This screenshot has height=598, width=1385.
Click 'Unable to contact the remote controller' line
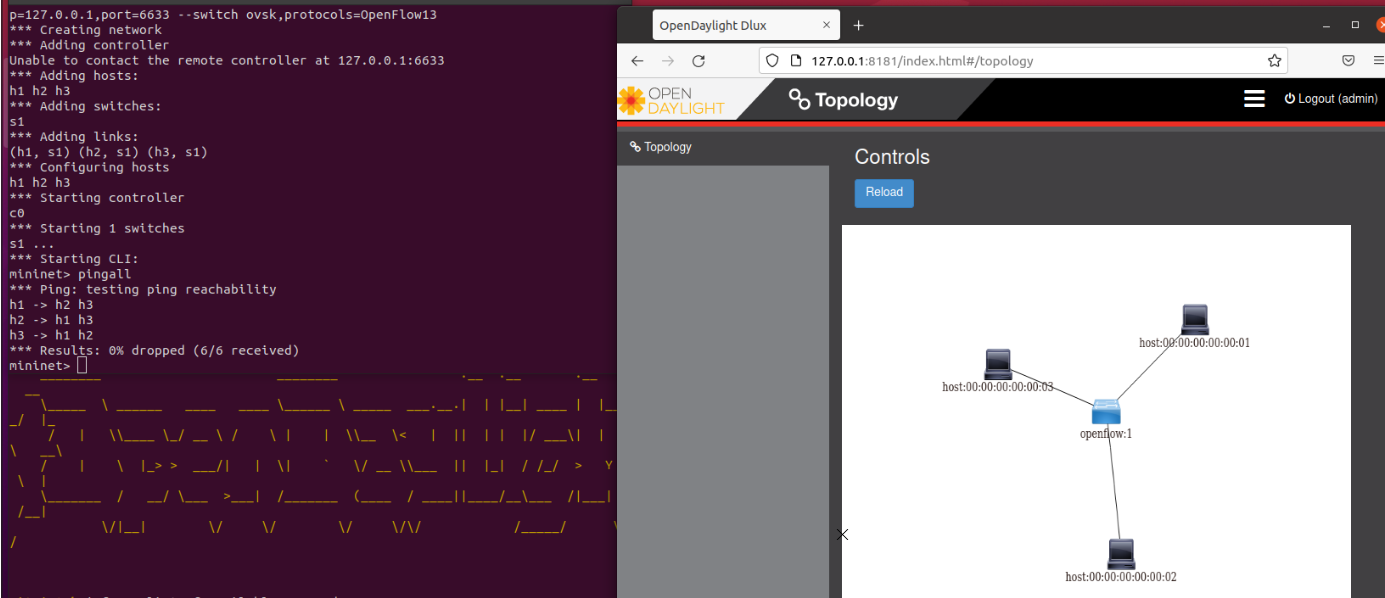click(x=227, y=61)
